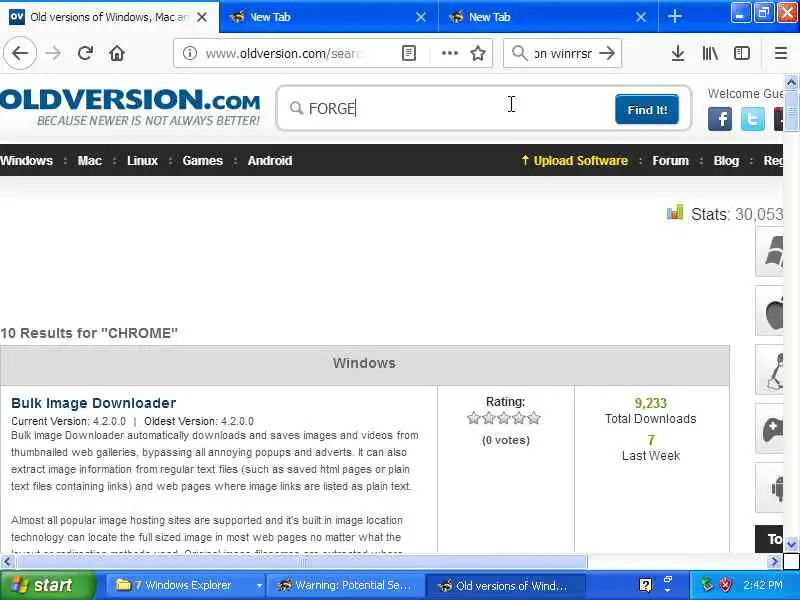Go back using the browser back arrow

tap(20, 53)
